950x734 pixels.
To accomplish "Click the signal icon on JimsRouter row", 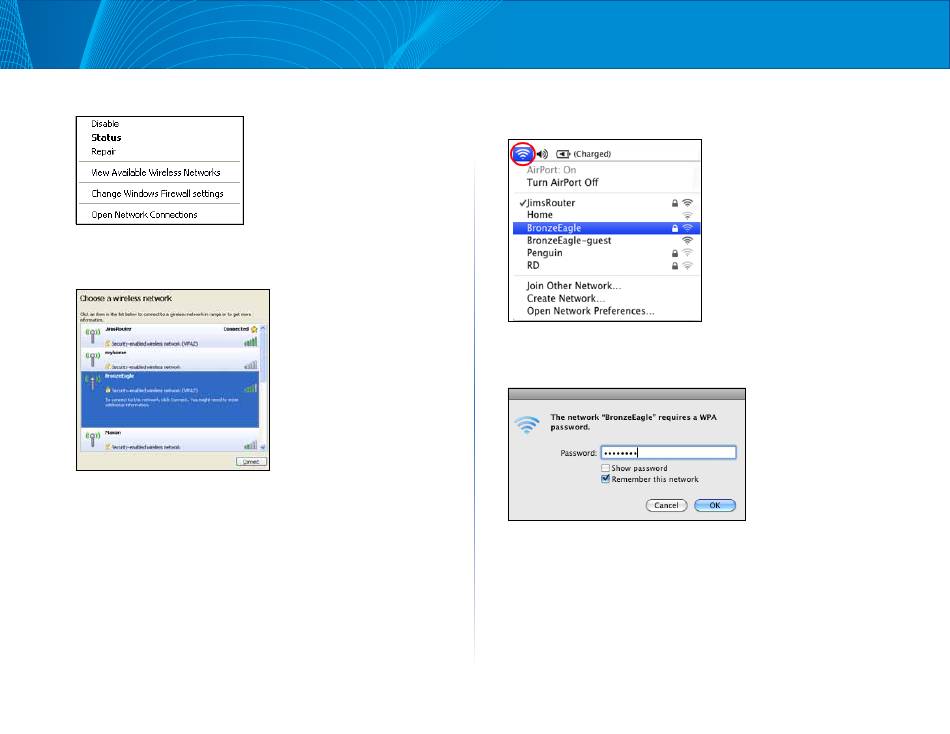I will coord(688,203).
